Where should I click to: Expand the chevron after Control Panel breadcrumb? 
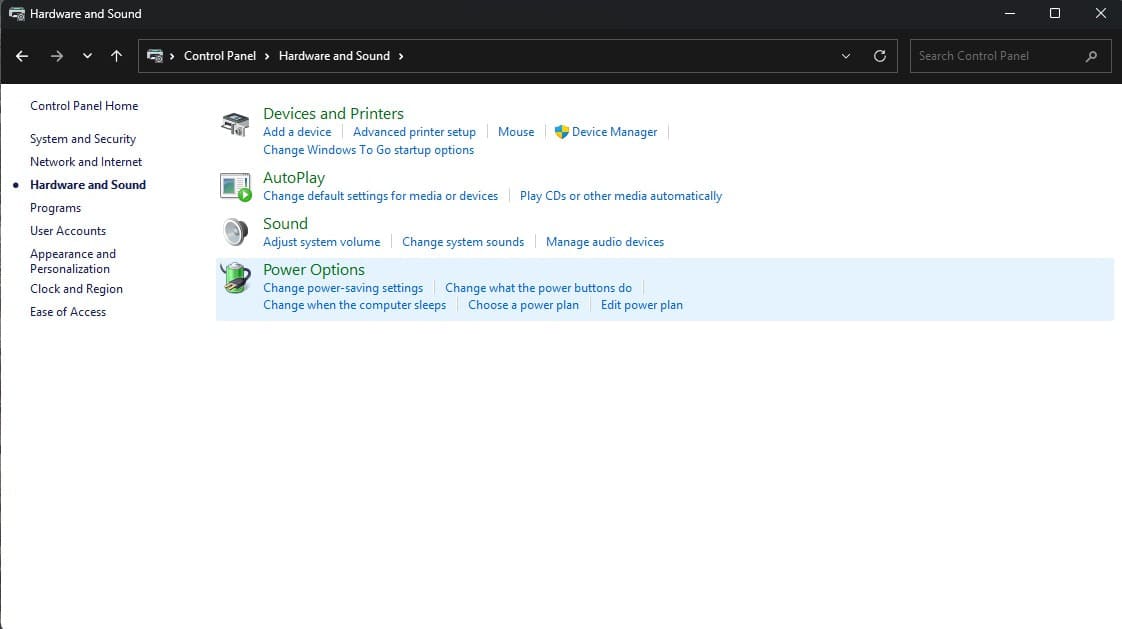pos(267,56)
